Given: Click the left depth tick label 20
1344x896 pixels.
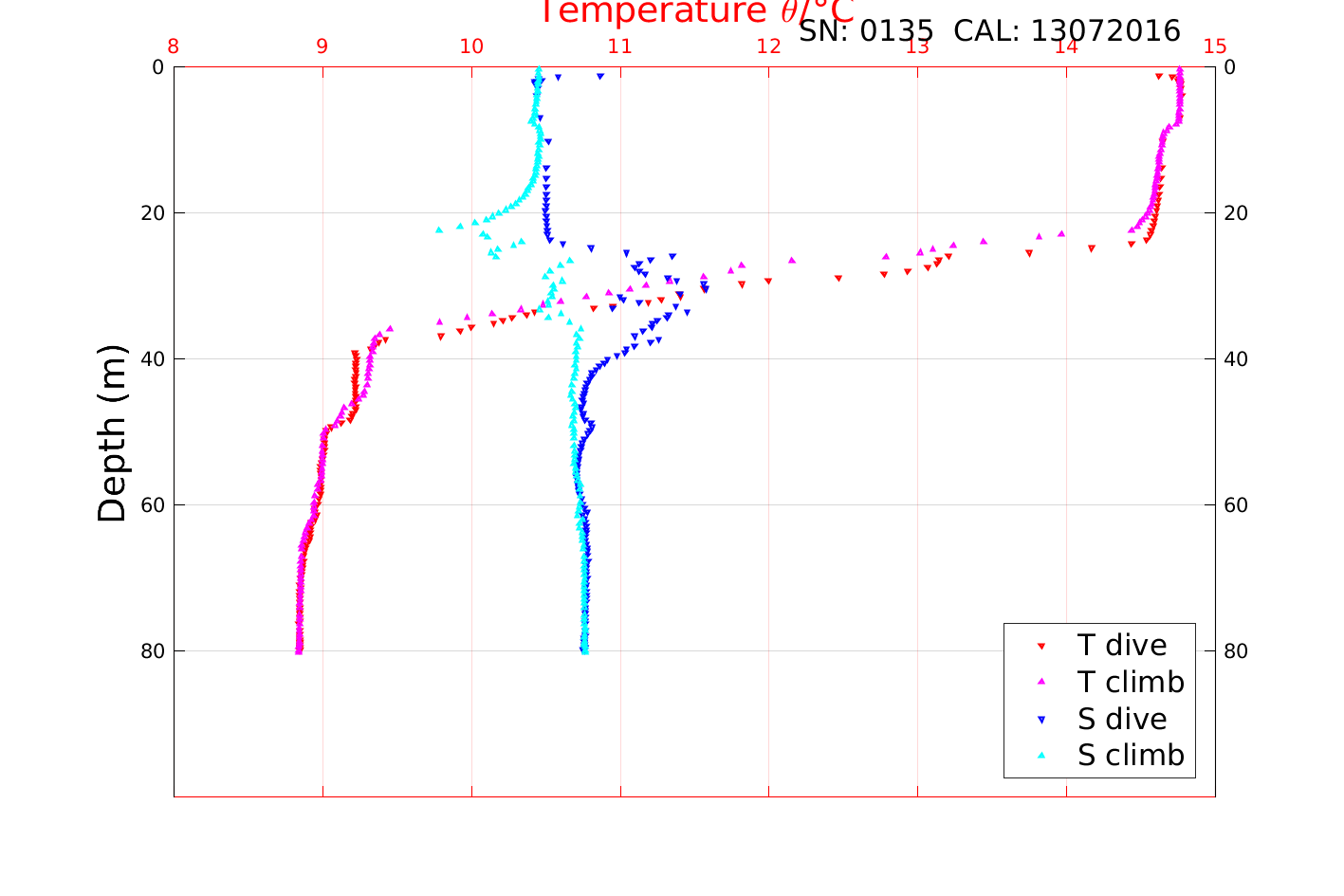Looking at the screenshot, I should coord(152,213).
